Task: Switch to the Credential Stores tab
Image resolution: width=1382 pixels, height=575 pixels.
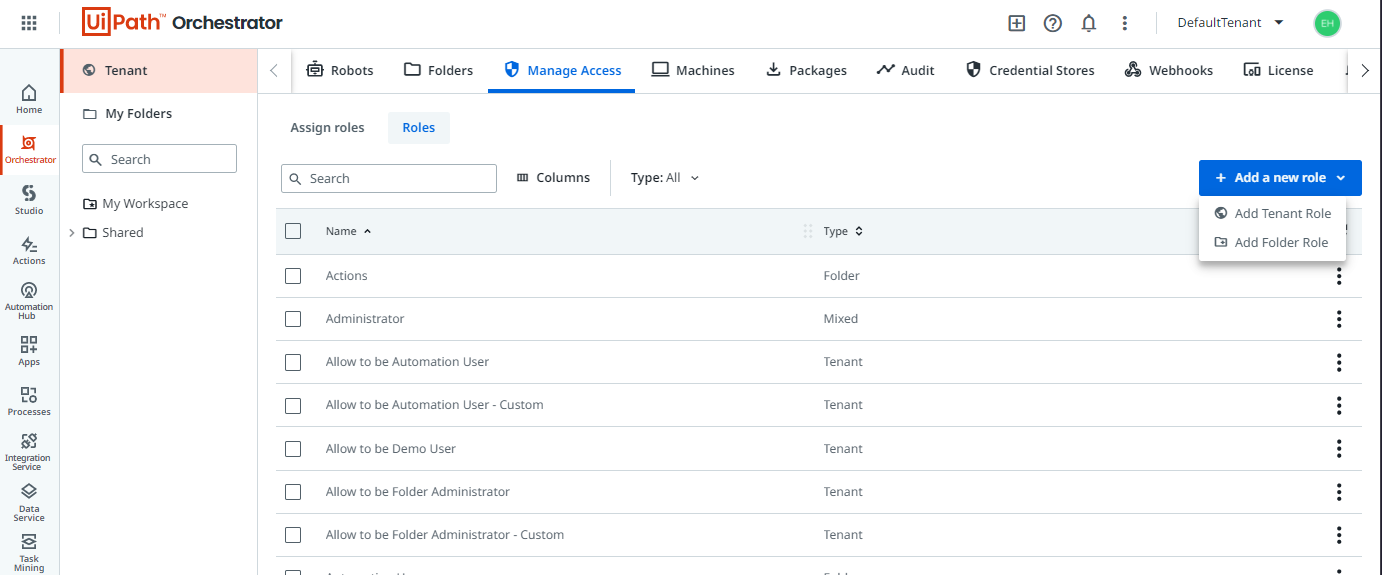Action: [1030, 70]
